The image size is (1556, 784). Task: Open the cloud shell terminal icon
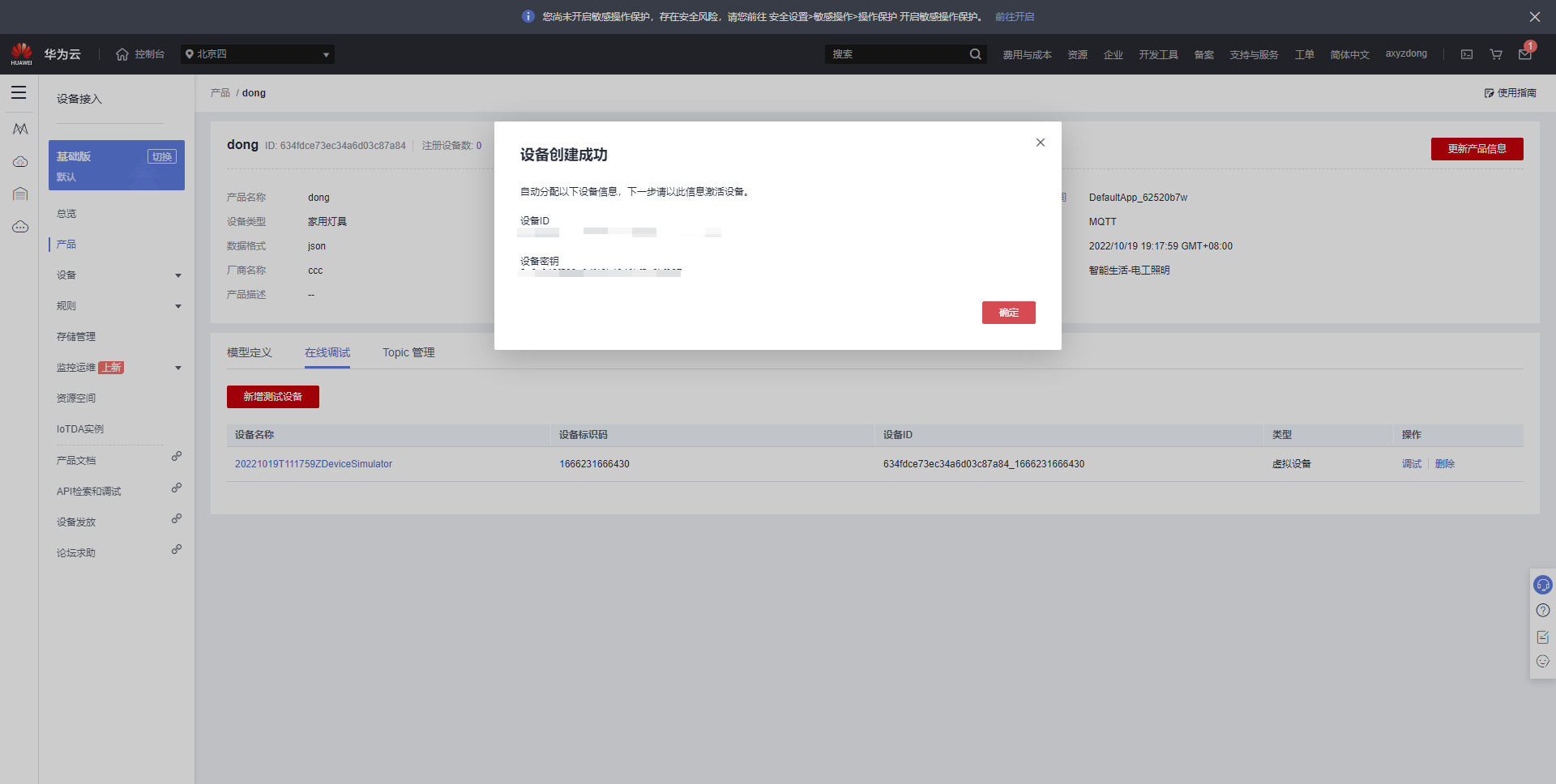tap(1467, 54)
